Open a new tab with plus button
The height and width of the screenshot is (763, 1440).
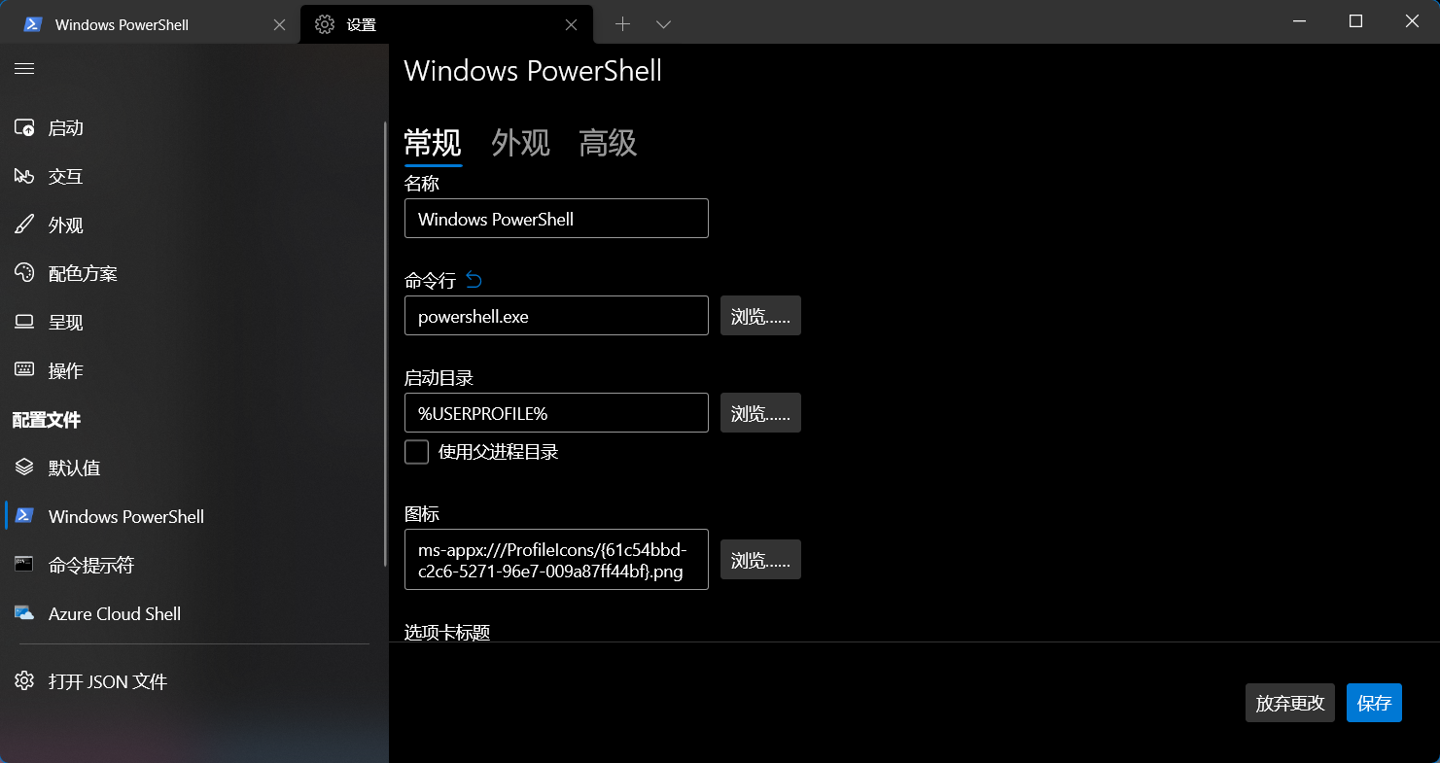[x=622, y=24]
